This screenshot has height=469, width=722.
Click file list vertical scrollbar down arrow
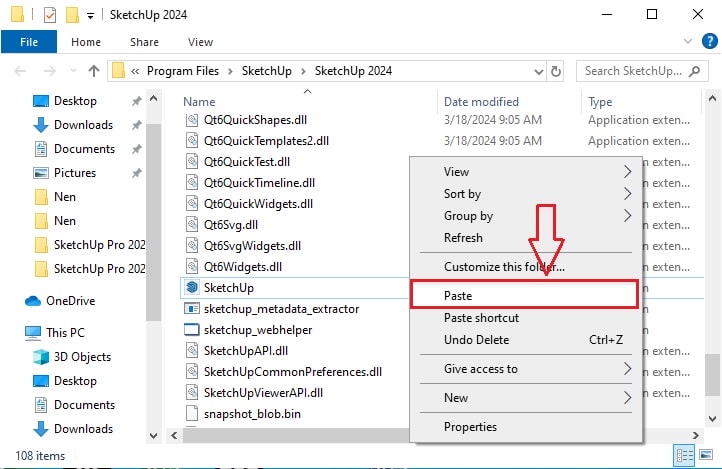(x=712, y=419)
